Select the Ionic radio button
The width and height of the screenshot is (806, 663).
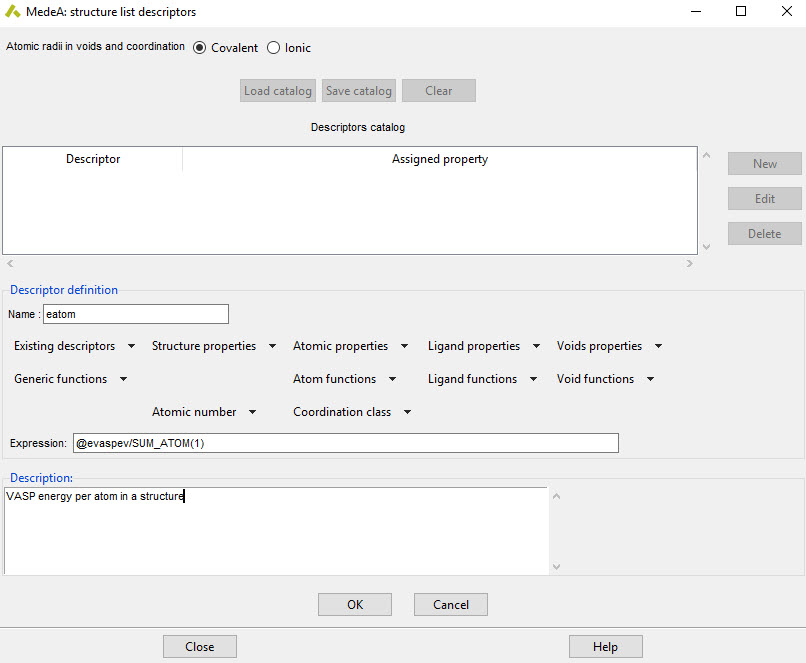pos(274,48)
